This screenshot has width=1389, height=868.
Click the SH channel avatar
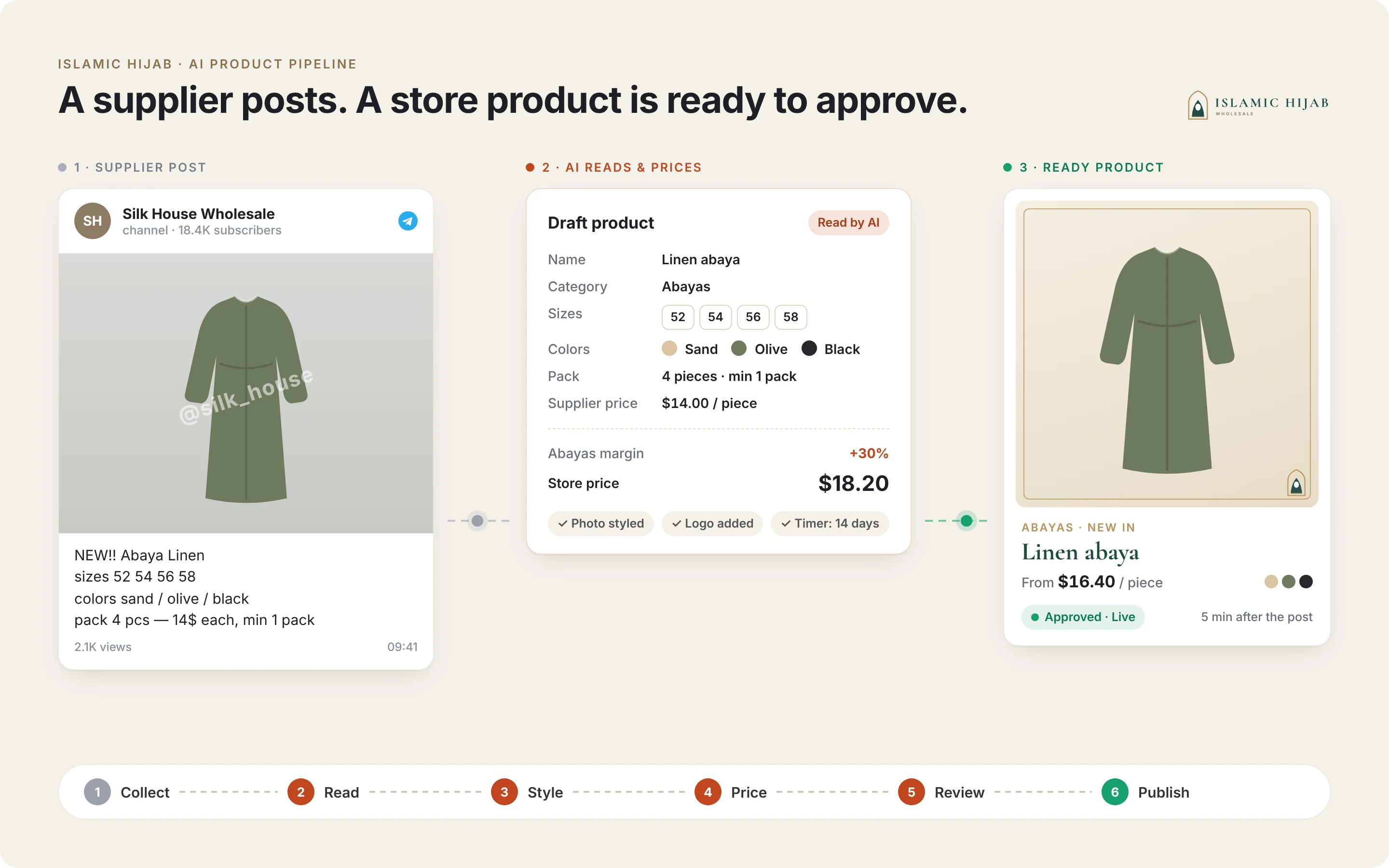93,221
